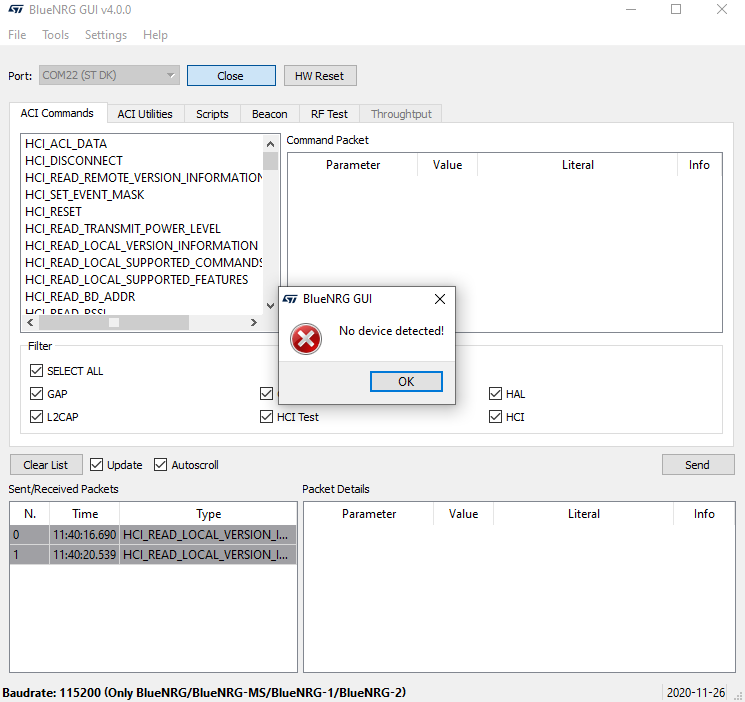Click Command Packet Parameter column header
The width and height of the screenshot is (745, 702).
click(353, 165)
